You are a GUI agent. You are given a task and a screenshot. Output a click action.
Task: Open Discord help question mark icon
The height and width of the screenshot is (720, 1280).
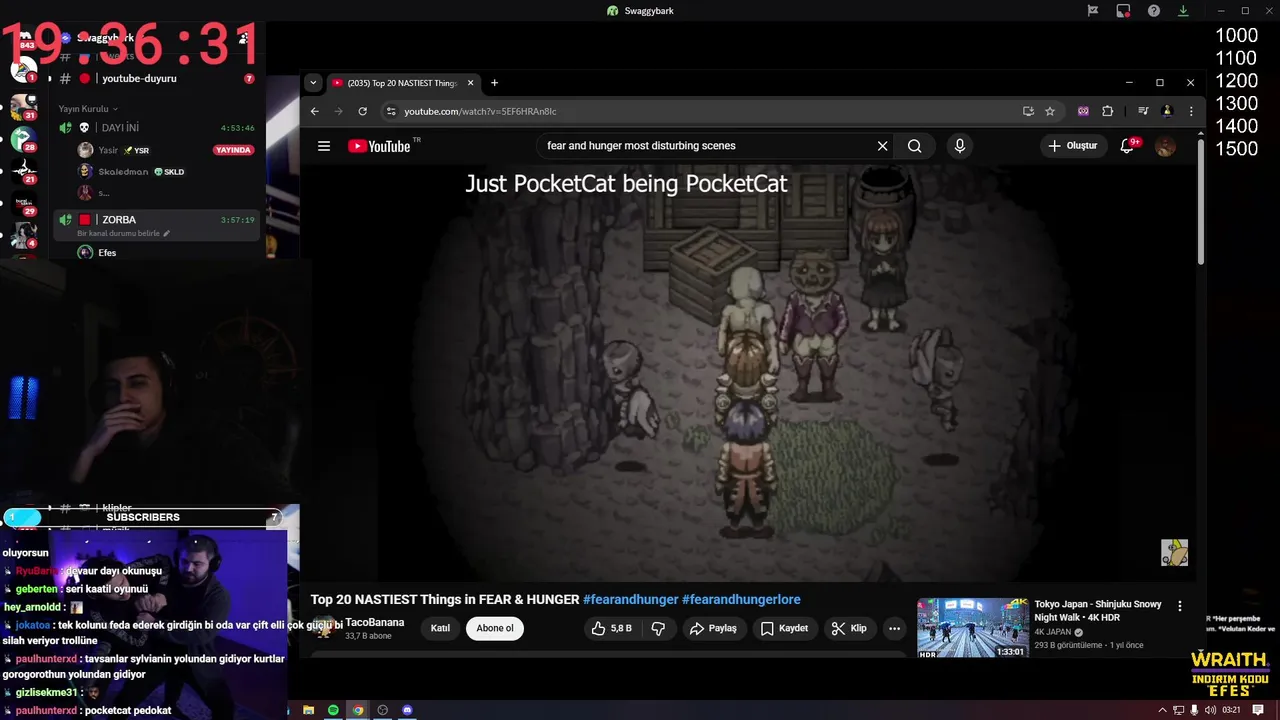point(1154,11)
